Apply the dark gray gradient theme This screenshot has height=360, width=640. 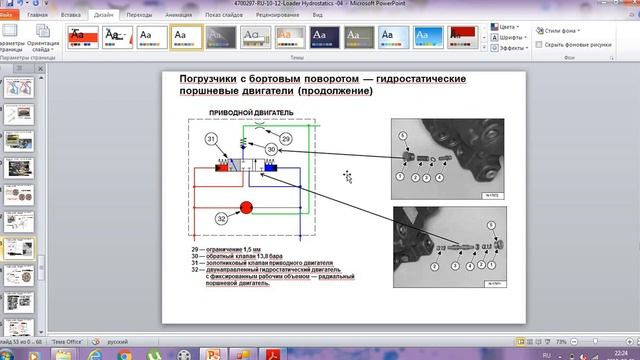tap(221, 38)
